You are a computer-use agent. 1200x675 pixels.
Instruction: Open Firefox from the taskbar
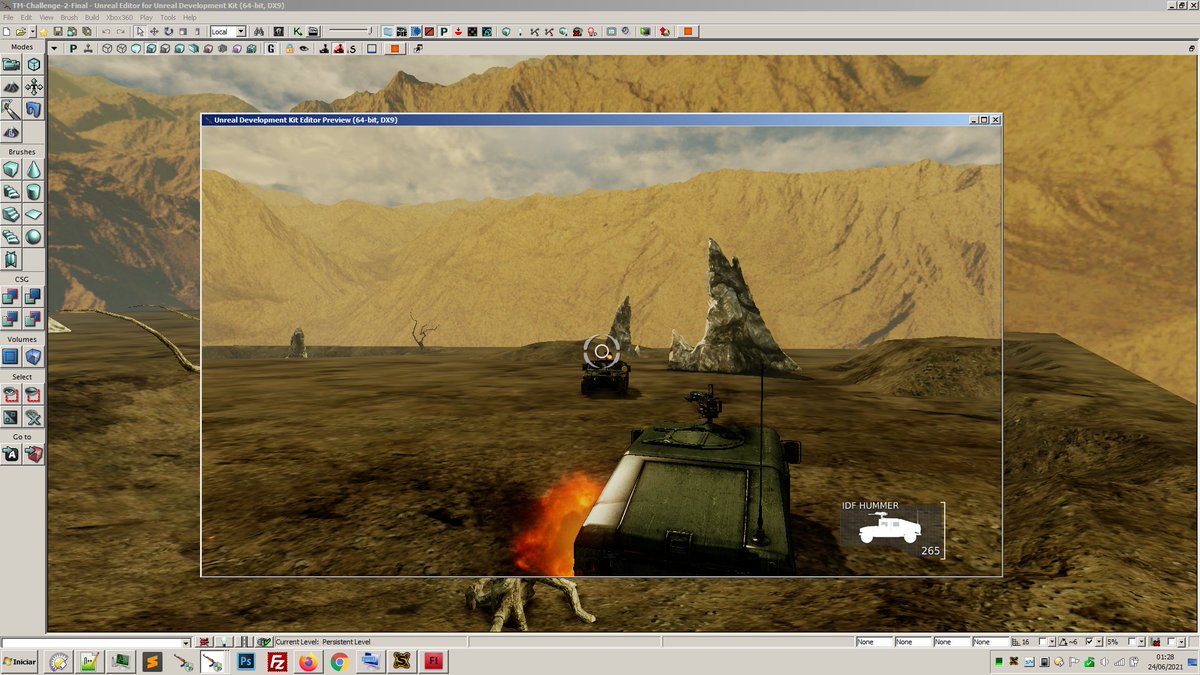pos(308,661)
